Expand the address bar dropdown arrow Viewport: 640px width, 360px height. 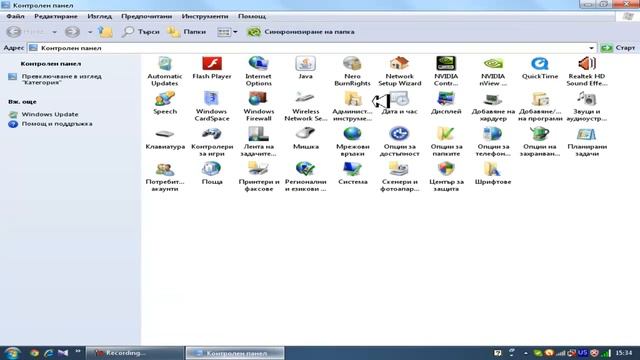[591, 48]
